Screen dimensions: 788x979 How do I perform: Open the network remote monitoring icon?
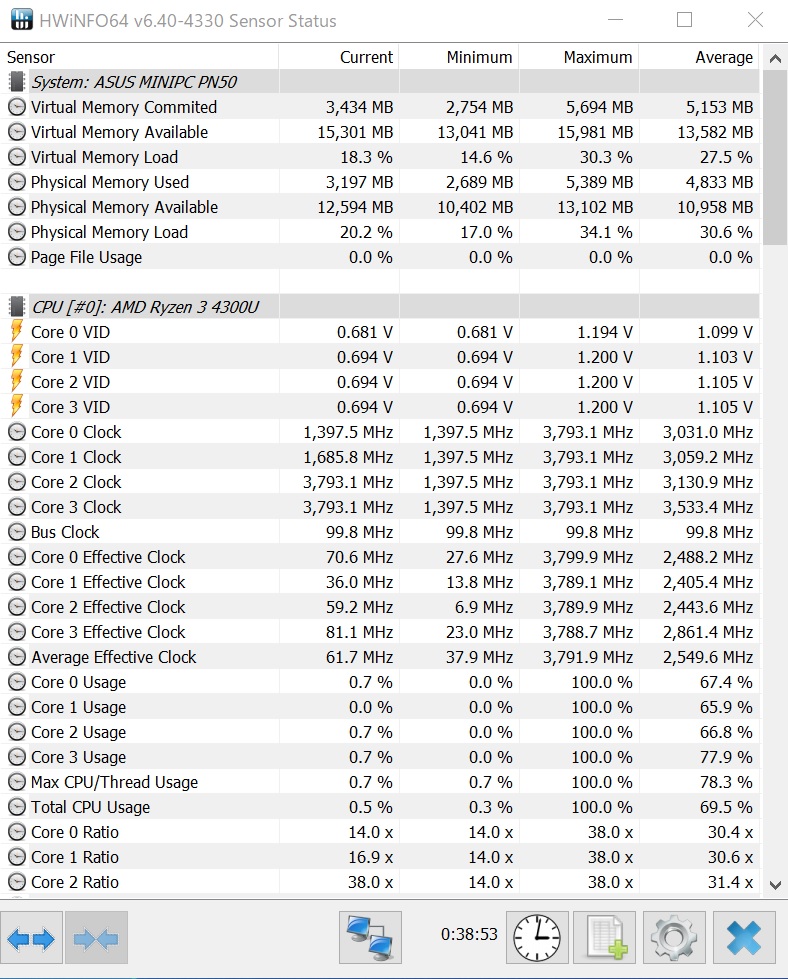[370, 938]
